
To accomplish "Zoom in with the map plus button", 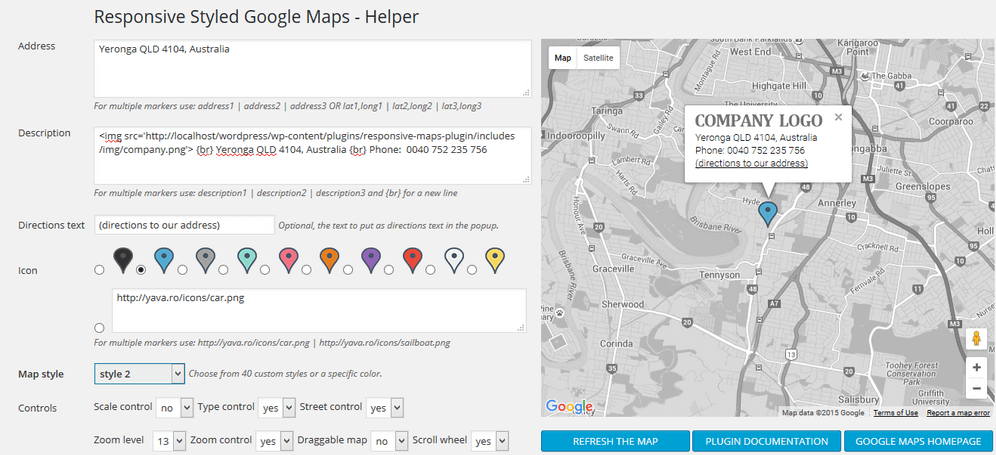I will [976, 368].
